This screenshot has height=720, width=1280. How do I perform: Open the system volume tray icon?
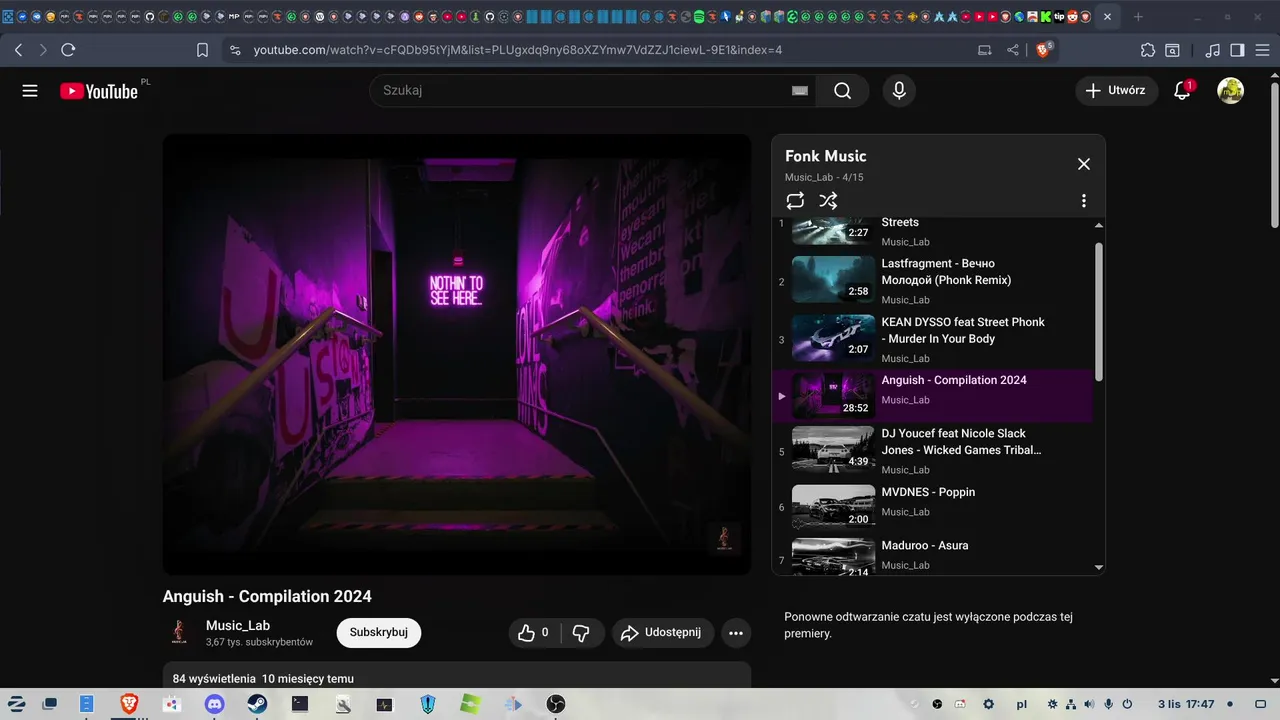pos(1090,704)
